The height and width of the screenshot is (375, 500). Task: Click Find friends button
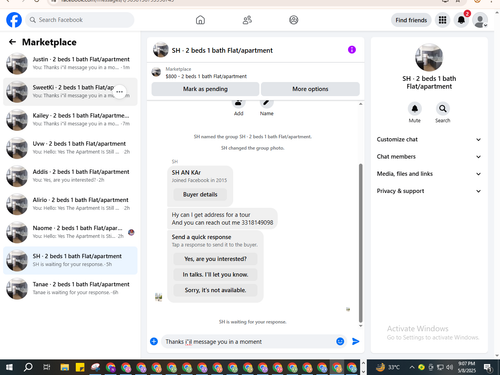click(411, 20)
